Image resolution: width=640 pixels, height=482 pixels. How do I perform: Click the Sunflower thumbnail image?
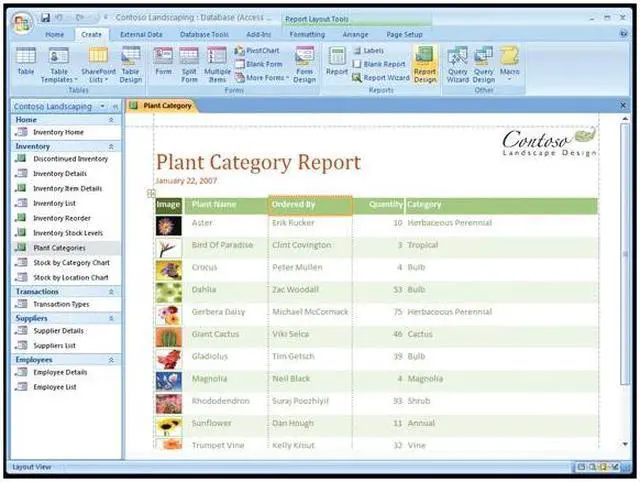pos(168,424)
